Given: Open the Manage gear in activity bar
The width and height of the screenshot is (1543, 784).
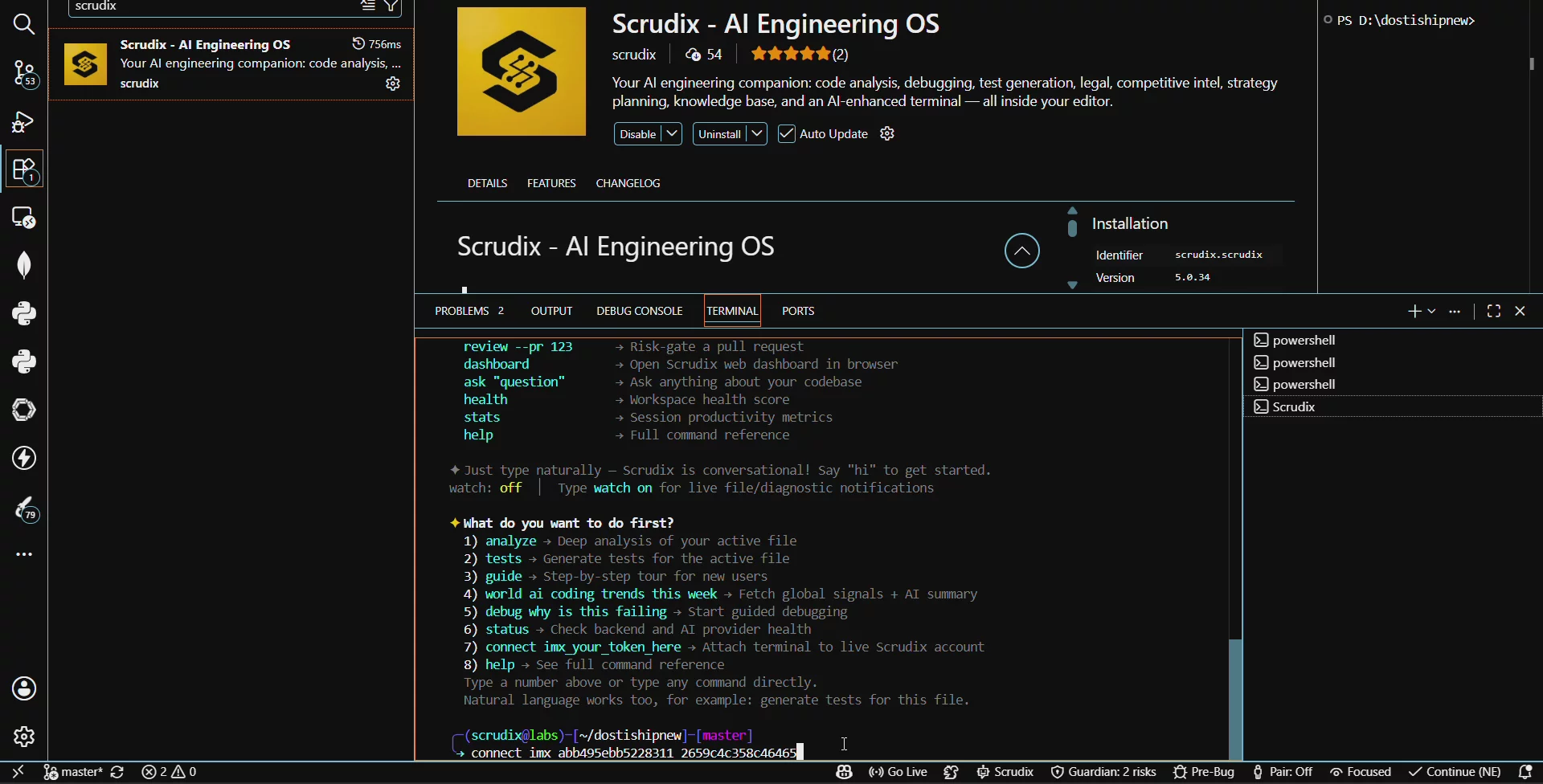Looking at the screenshot, I should pos(24,737).
